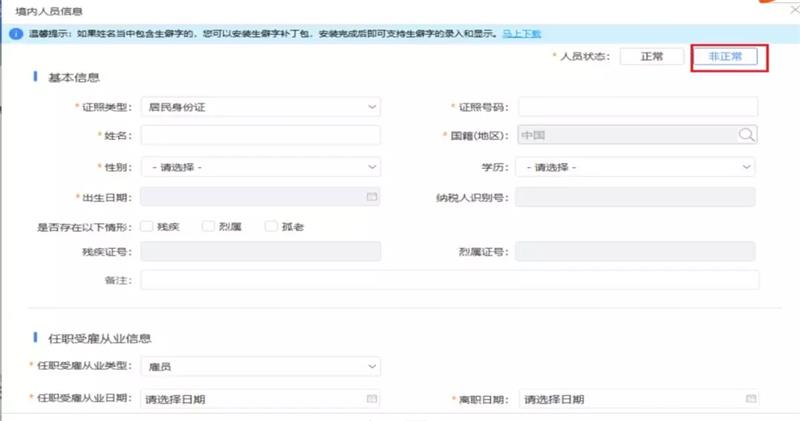The width and height of the screenshot is (800, 421).
Task: Click the 离职日期 date field
Action: (x=639, y=399)
